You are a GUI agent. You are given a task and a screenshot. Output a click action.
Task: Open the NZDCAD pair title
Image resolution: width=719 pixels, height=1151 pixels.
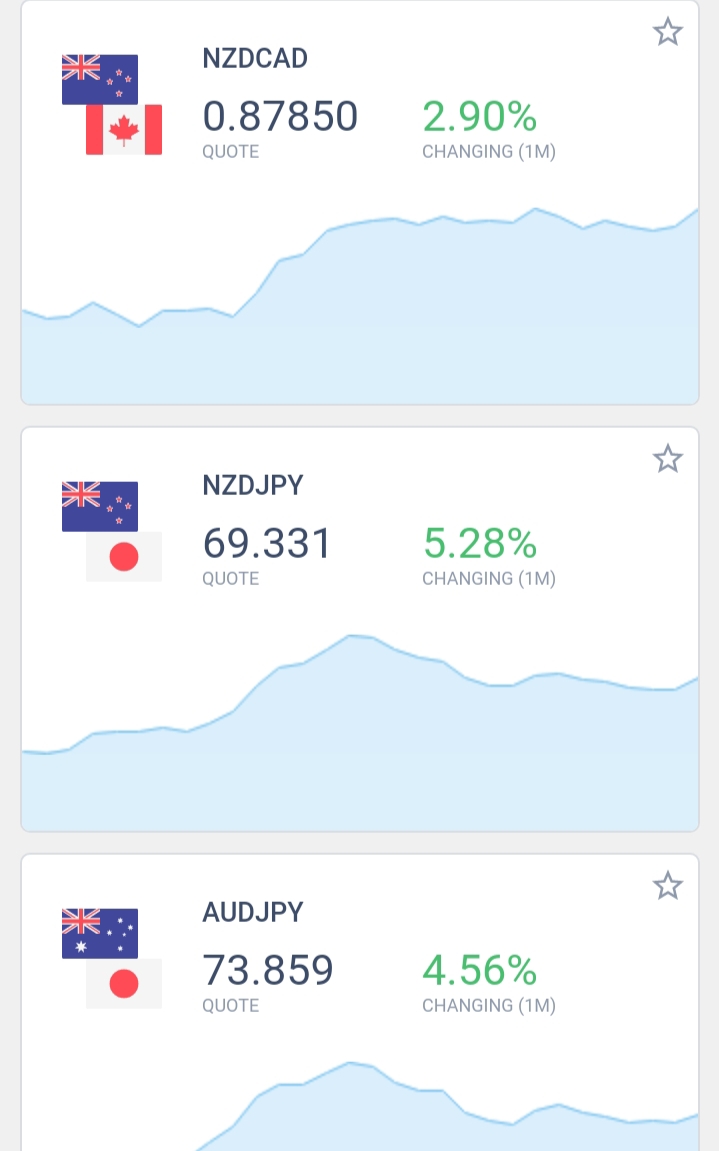pyautogui.click(x=254, y=59)
